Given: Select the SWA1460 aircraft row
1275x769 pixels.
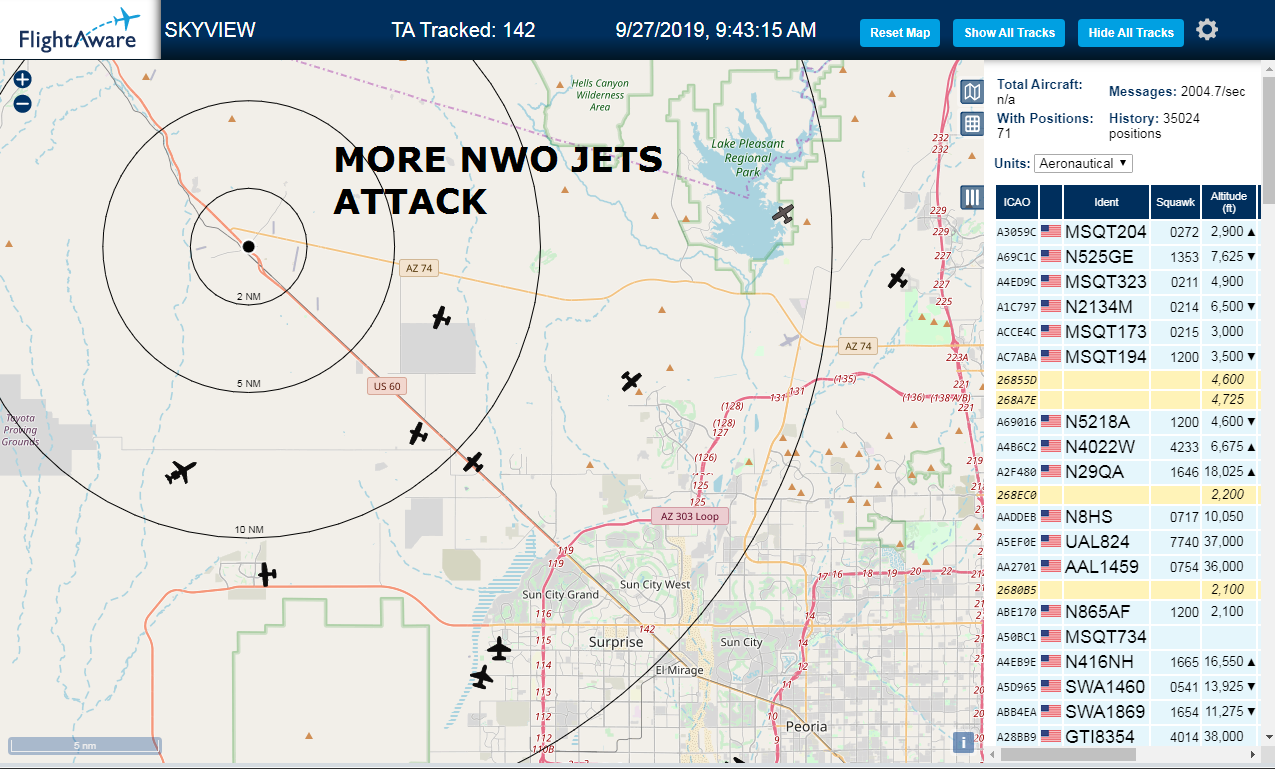Looking at the screenshot, I should coord(1127,687).
